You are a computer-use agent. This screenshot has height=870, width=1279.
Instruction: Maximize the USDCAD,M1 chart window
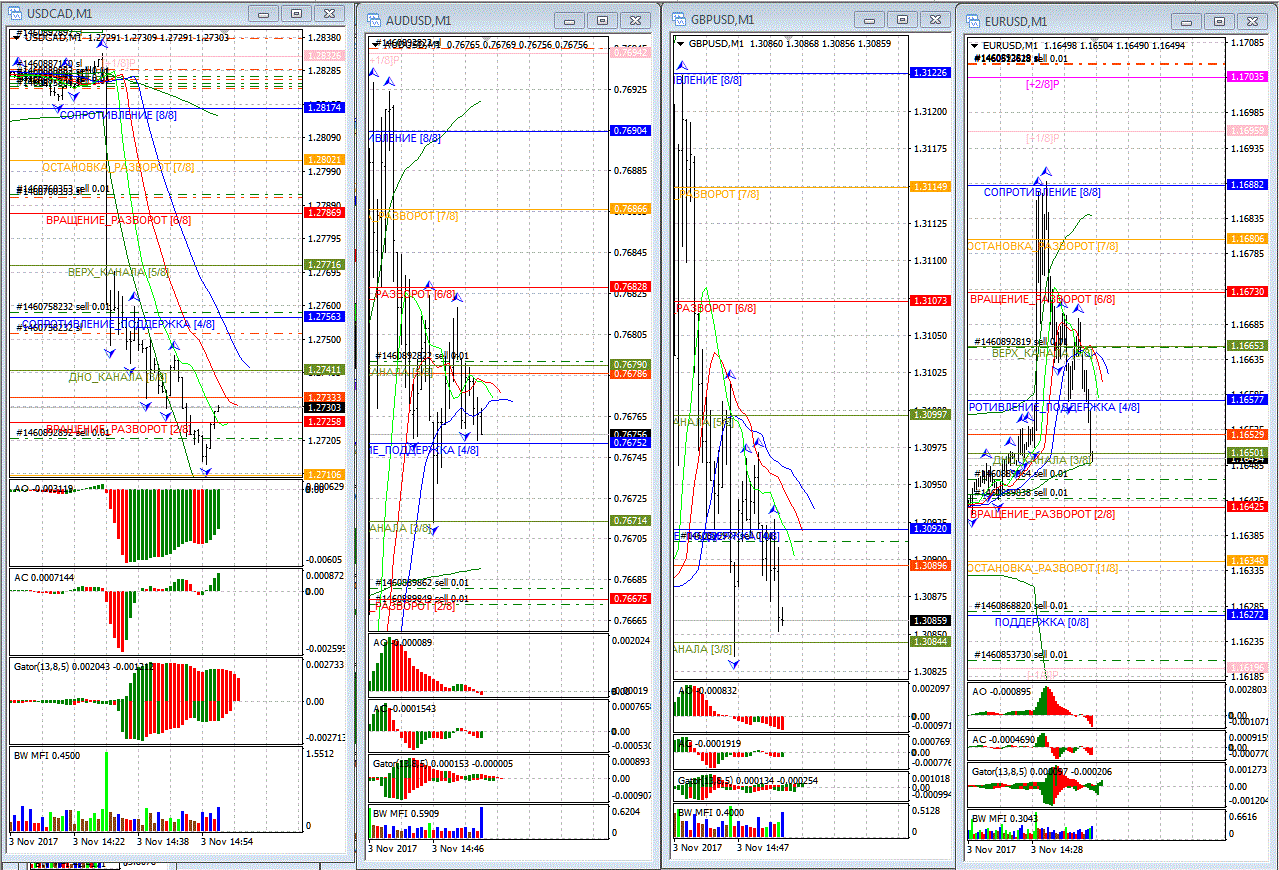[x=296, y=14]
